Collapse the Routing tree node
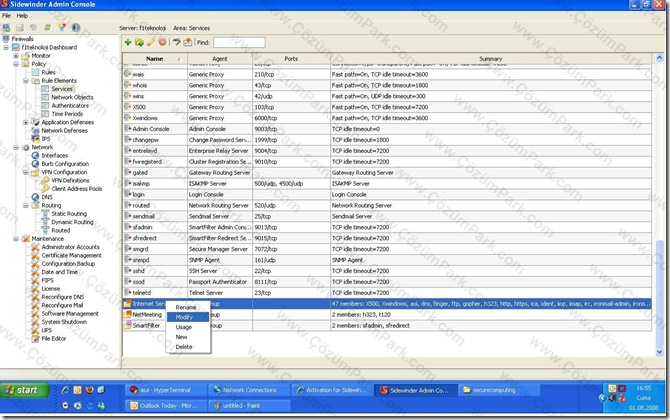 [26, 206]
